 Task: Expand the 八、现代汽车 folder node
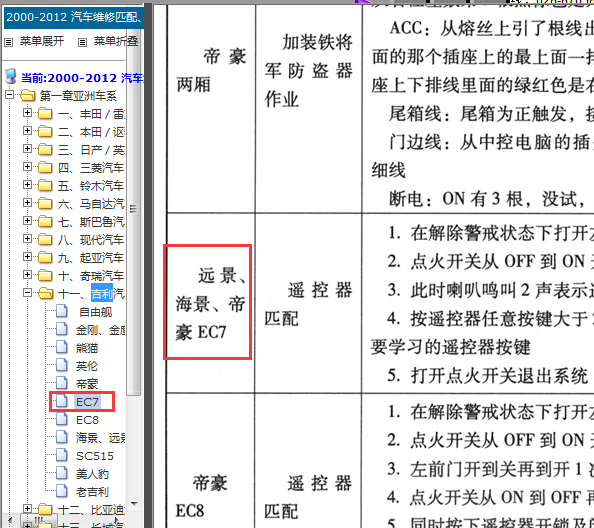point(27,238)
